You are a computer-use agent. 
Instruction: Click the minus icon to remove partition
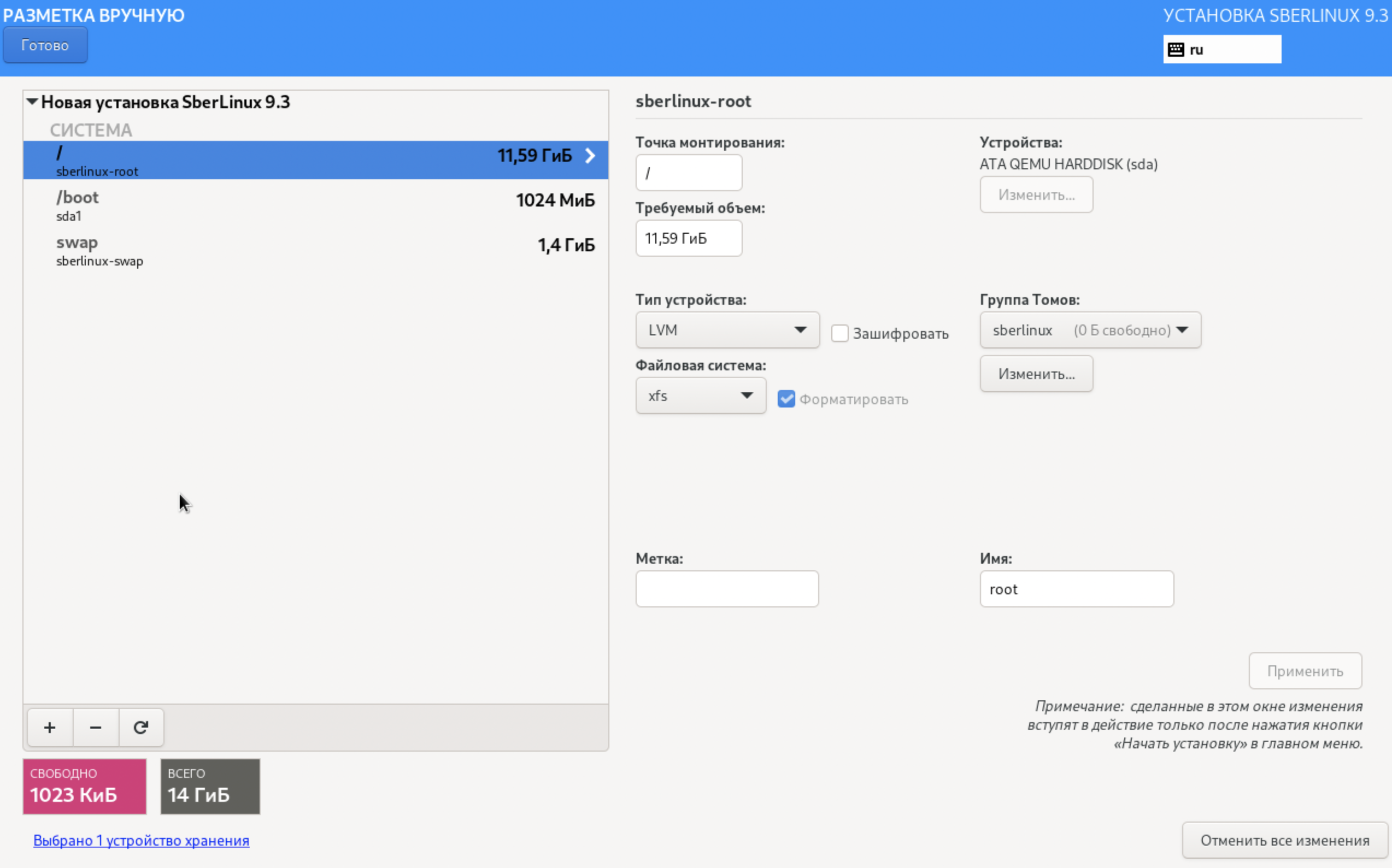pos(95,728)
